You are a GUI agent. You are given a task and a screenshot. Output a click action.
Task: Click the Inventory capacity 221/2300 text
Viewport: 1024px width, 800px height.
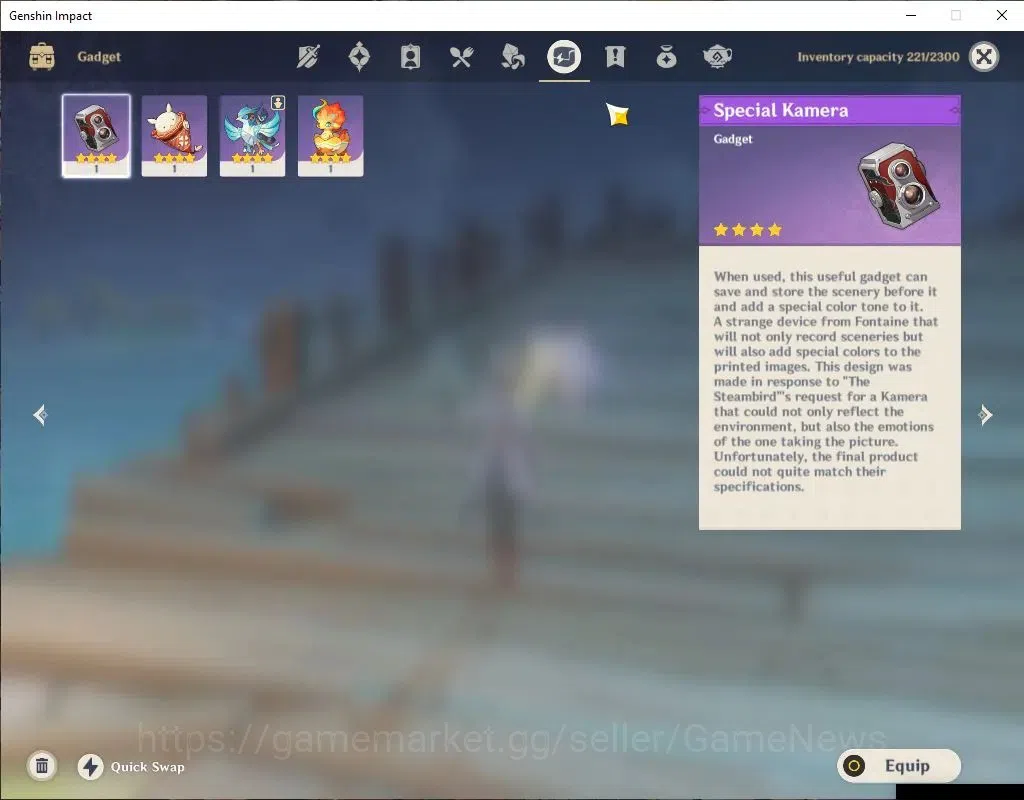coord(878,57)
